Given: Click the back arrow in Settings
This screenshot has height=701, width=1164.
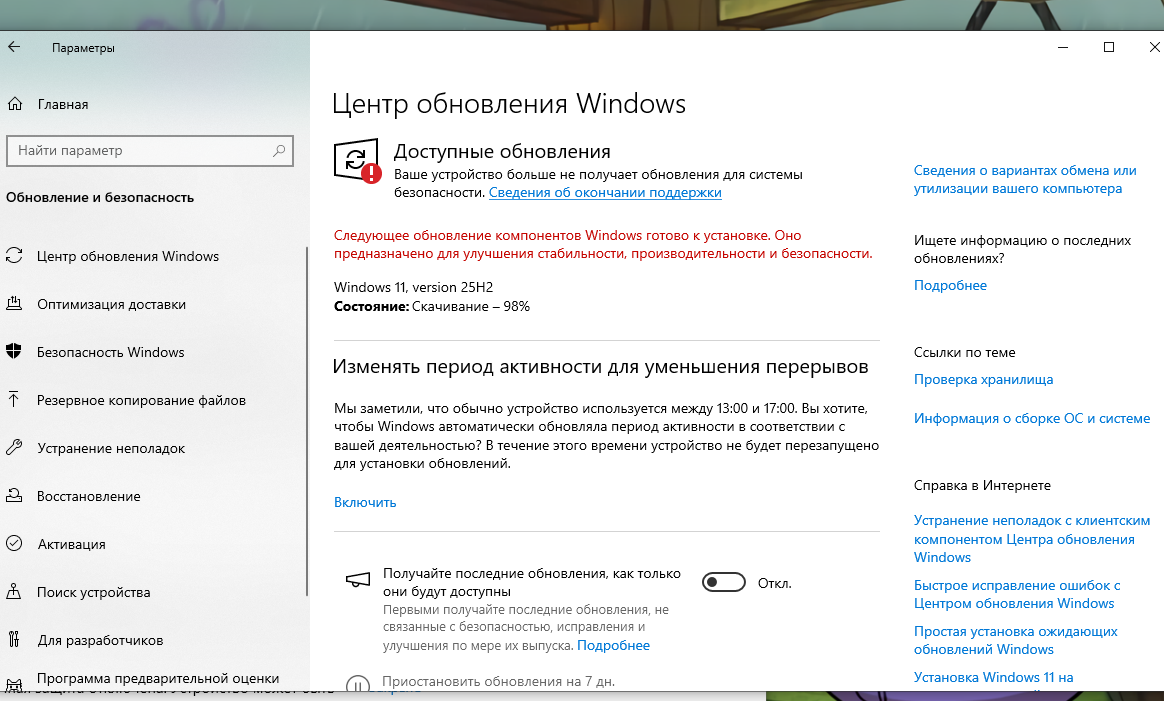Looking at the screenshot, I should [x=14, y=48].
